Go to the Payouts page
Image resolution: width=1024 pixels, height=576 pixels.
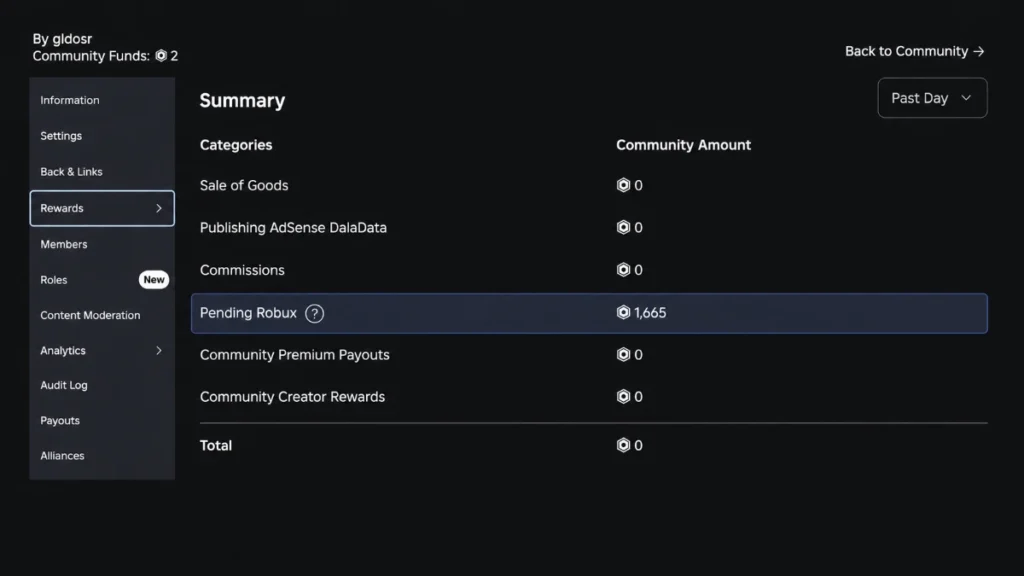102,421
